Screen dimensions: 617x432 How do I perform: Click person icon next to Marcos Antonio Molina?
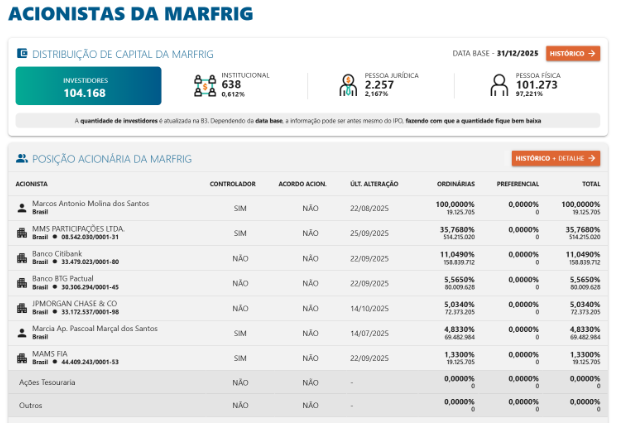point(22,208)
